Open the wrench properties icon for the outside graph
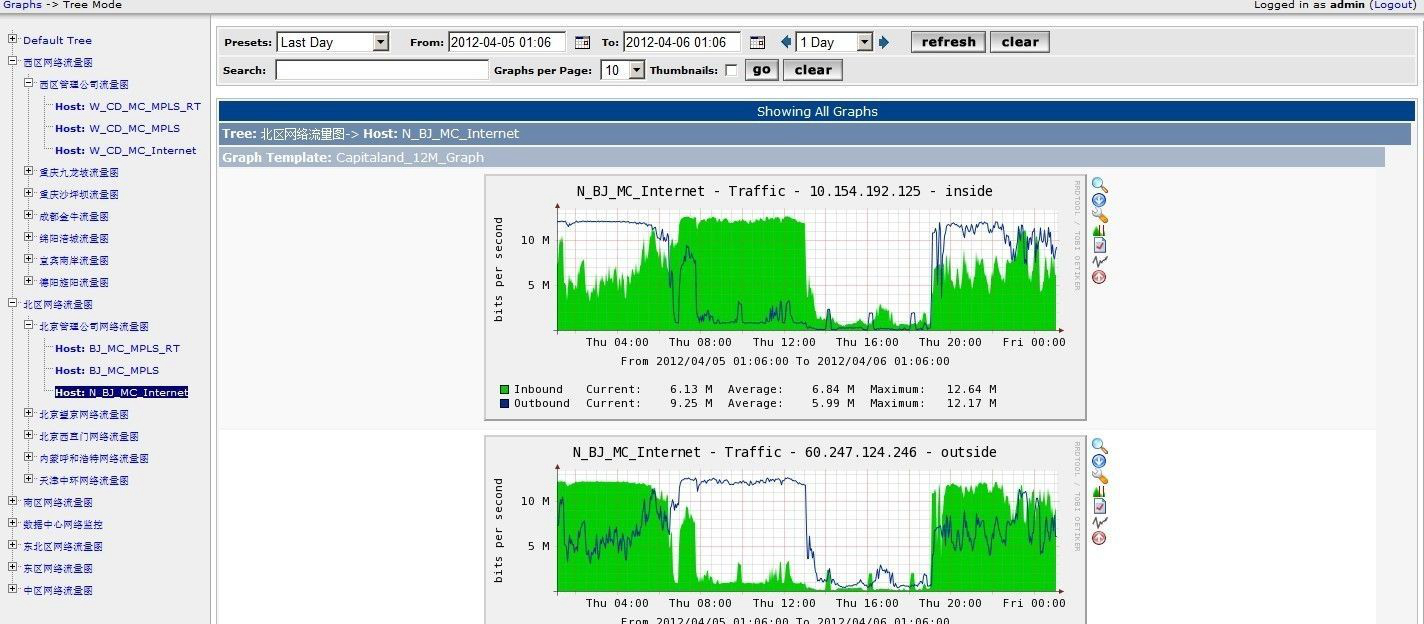This screenshot has height=624, width=1424. 1099,476
